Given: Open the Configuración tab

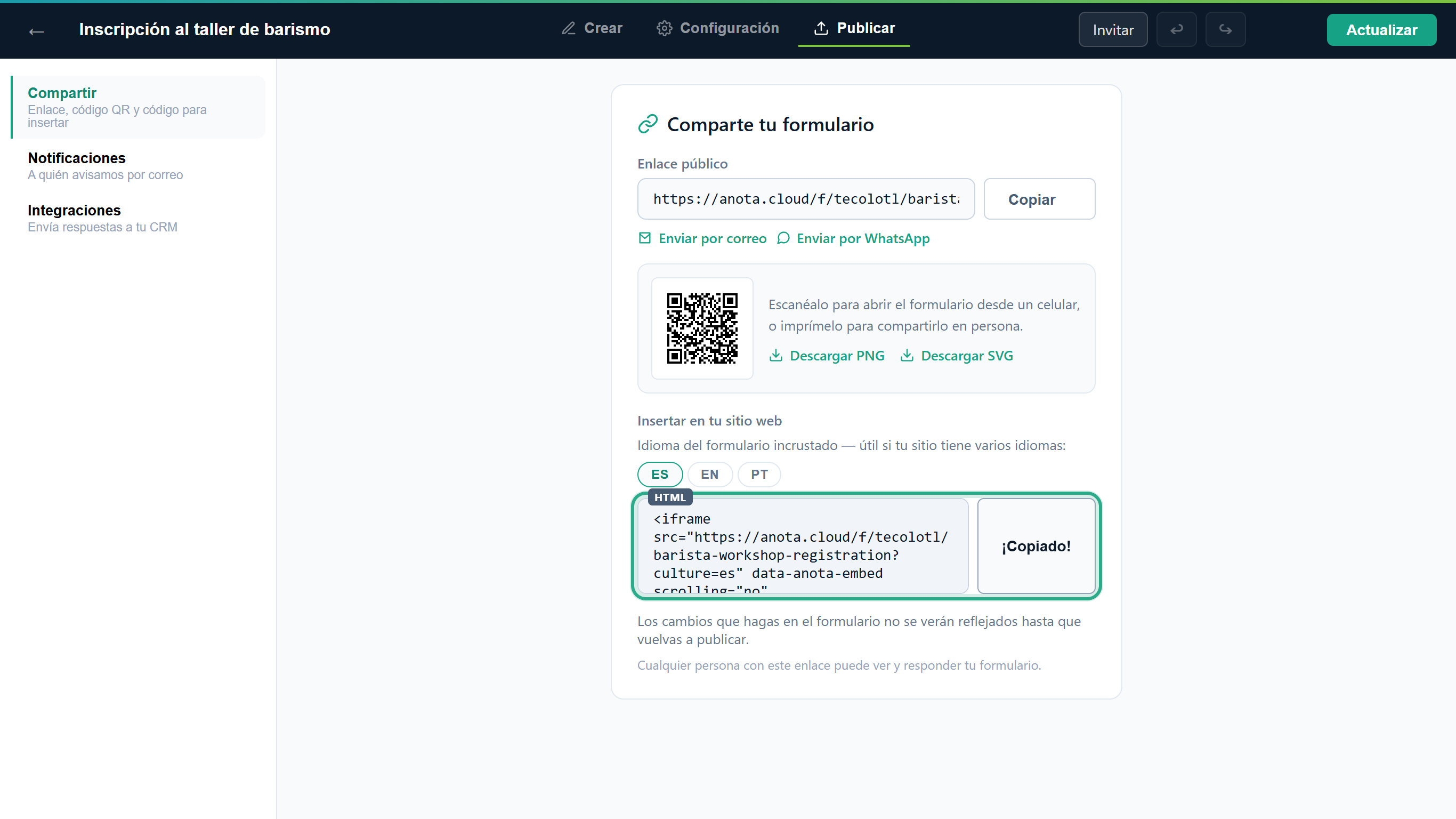Looking at the screenshot, I should click(x=718, y=28).
